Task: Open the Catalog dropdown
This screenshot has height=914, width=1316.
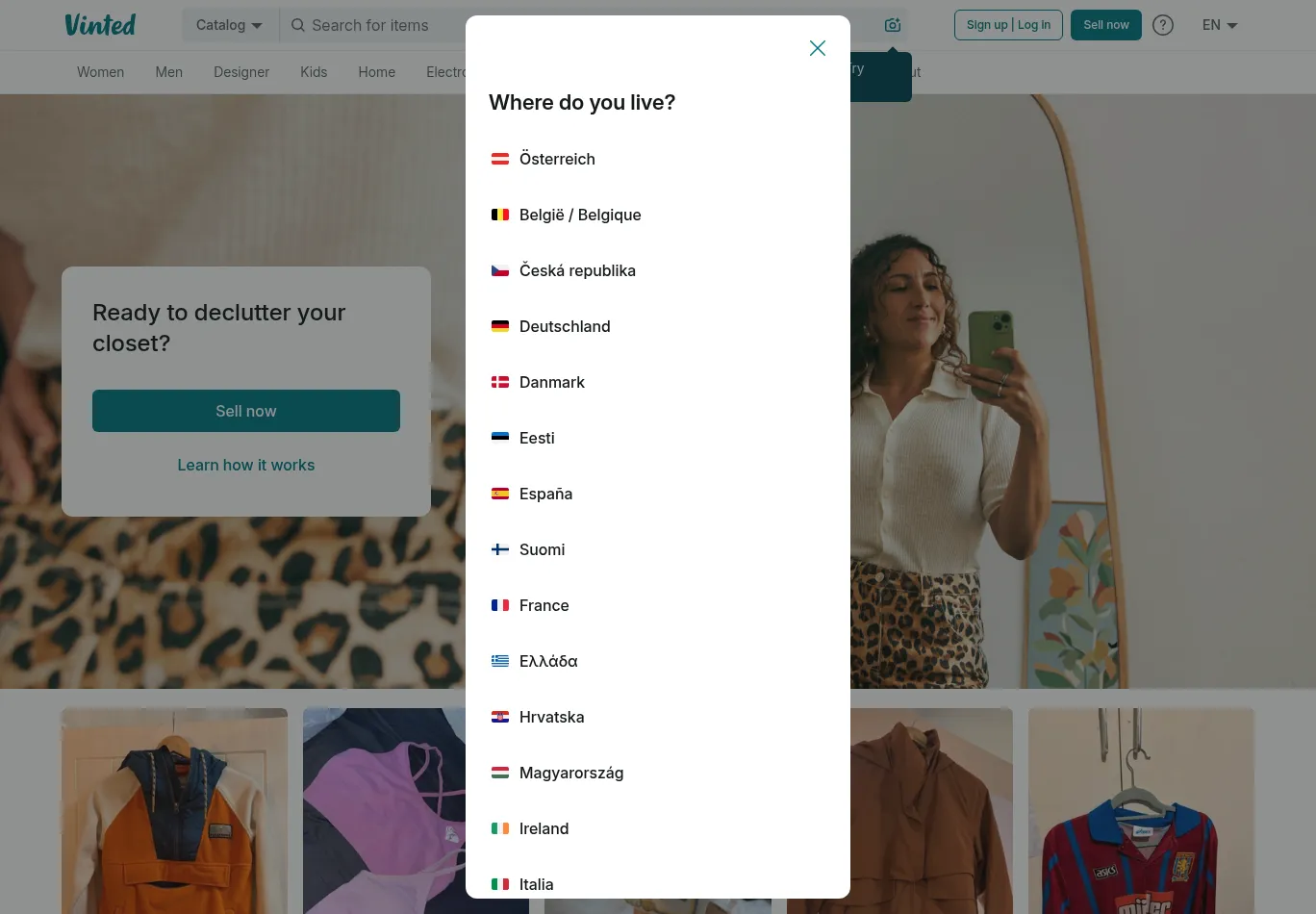Action: (x=229, y=25)
